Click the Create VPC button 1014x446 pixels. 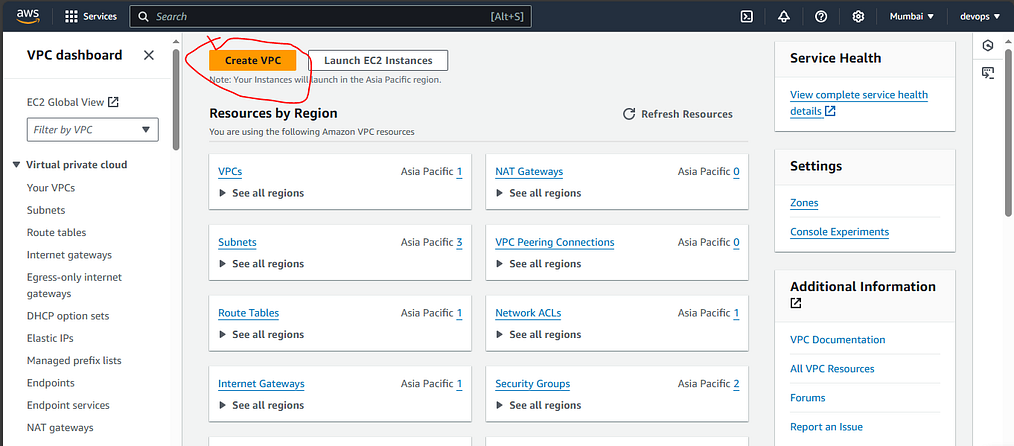coord(253,60)
